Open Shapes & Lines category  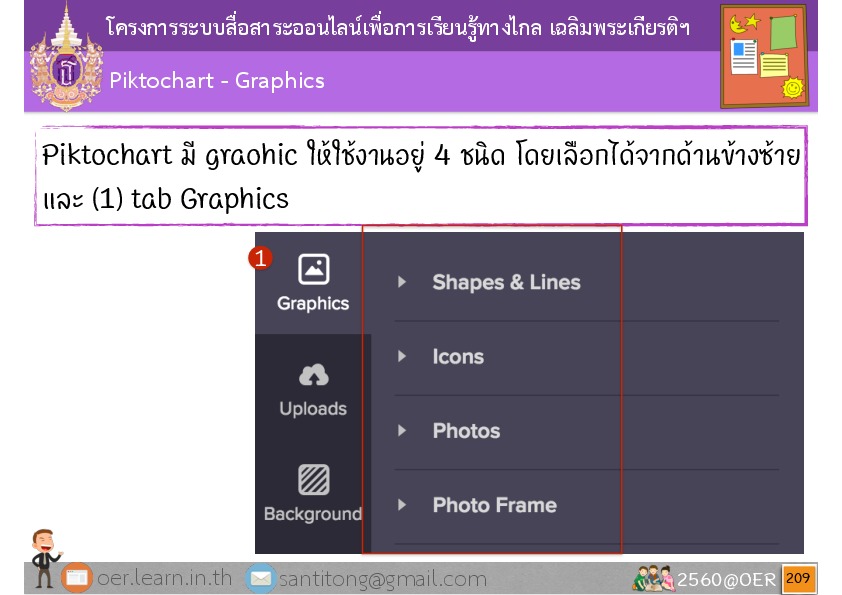(506, 282)
